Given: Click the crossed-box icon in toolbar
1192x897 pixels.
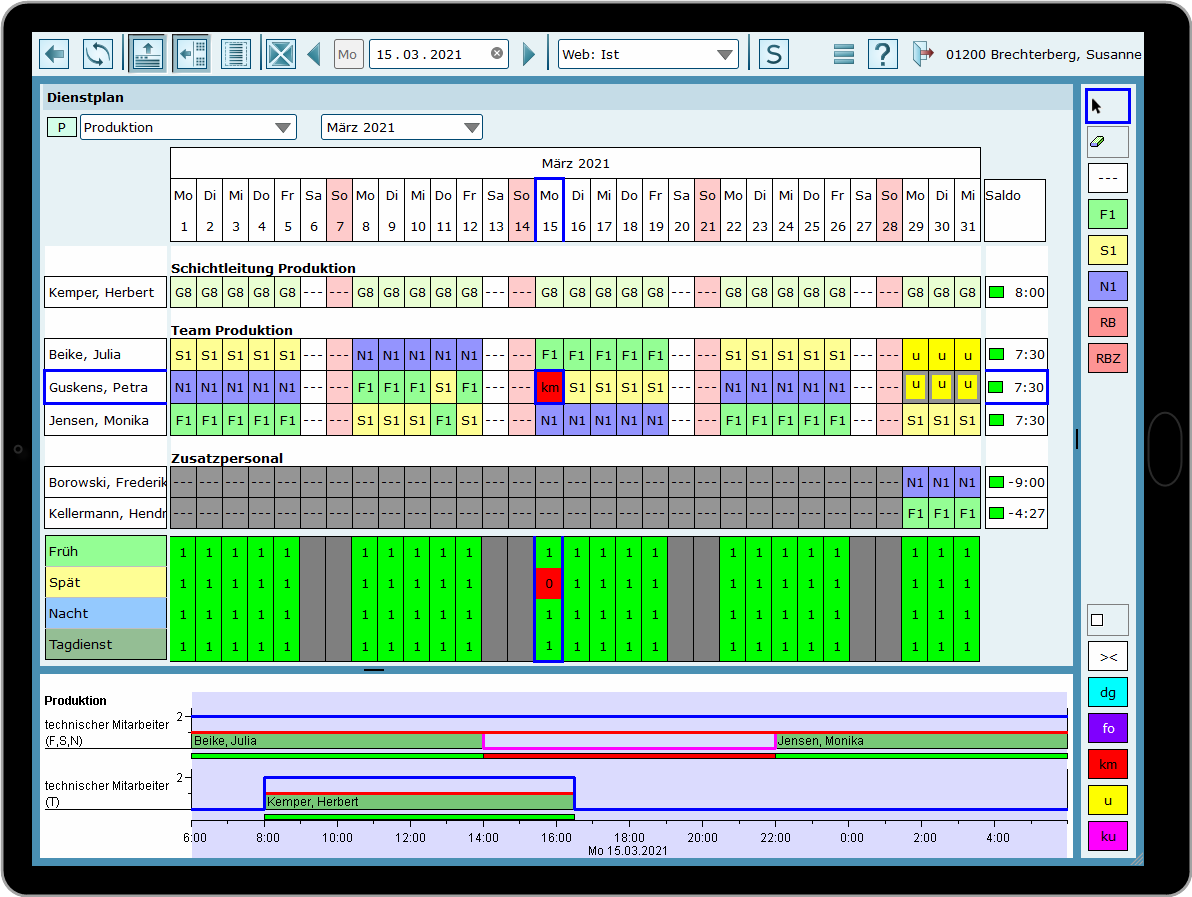Looking at the screenshot, I should pyautogui.click(x=281, y=54).
